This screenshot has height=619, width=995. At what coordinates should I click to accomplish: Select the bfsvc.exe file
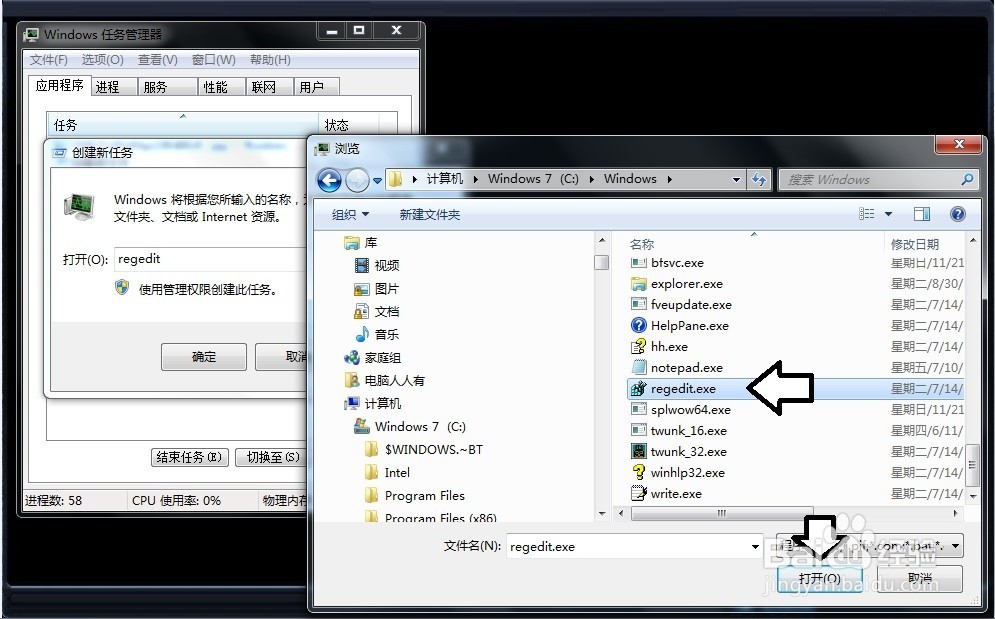point(668,263)
